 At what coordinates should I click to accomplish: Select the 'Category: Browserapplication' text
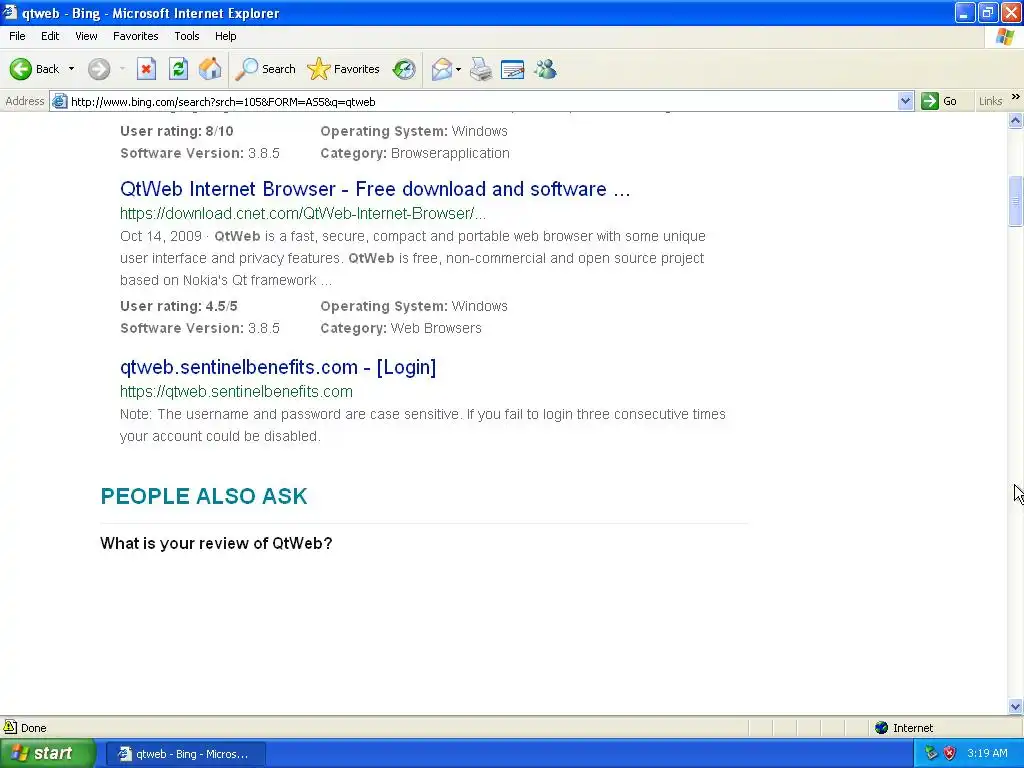[x=415, y=153]
